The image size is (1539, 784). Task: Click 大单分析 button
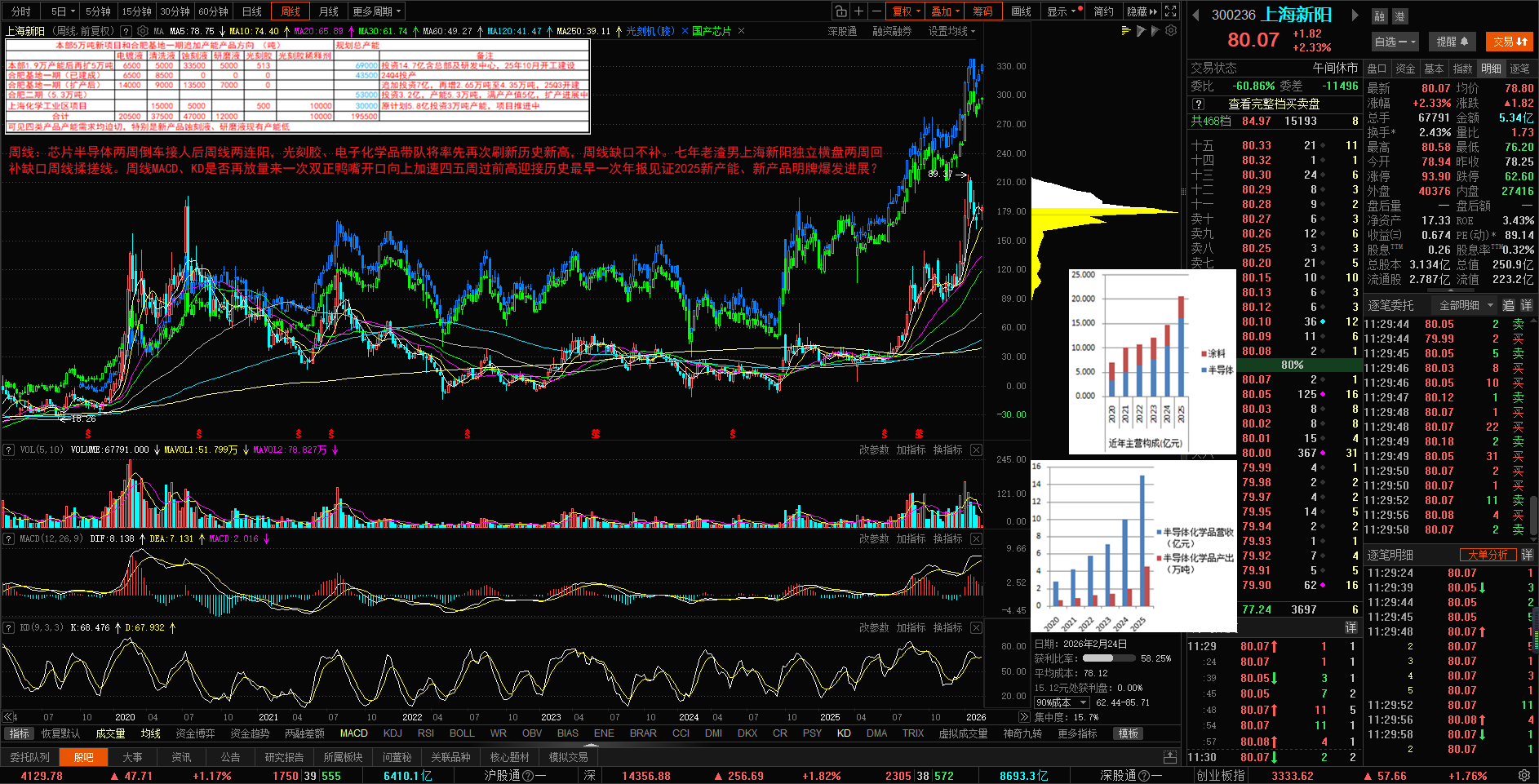[1488, 555]
